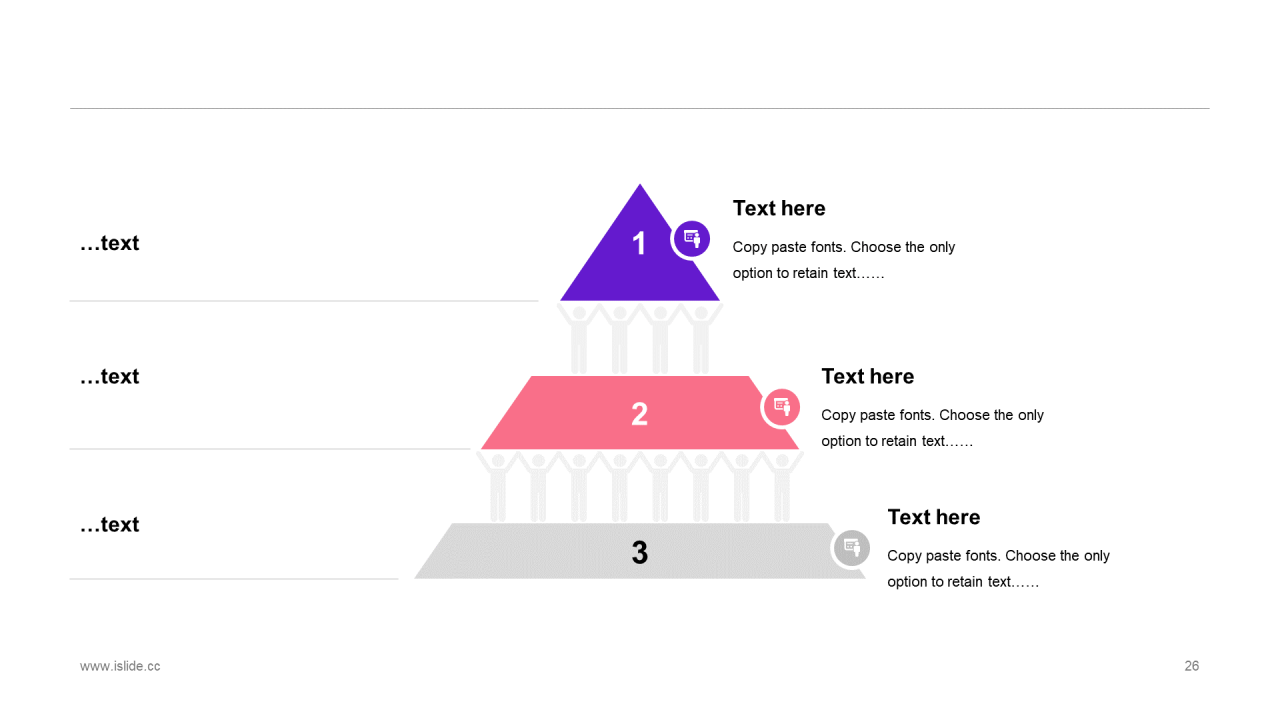
Task: Select the gray trapezoid labeled 3
Action: click(x=640, y=551)
